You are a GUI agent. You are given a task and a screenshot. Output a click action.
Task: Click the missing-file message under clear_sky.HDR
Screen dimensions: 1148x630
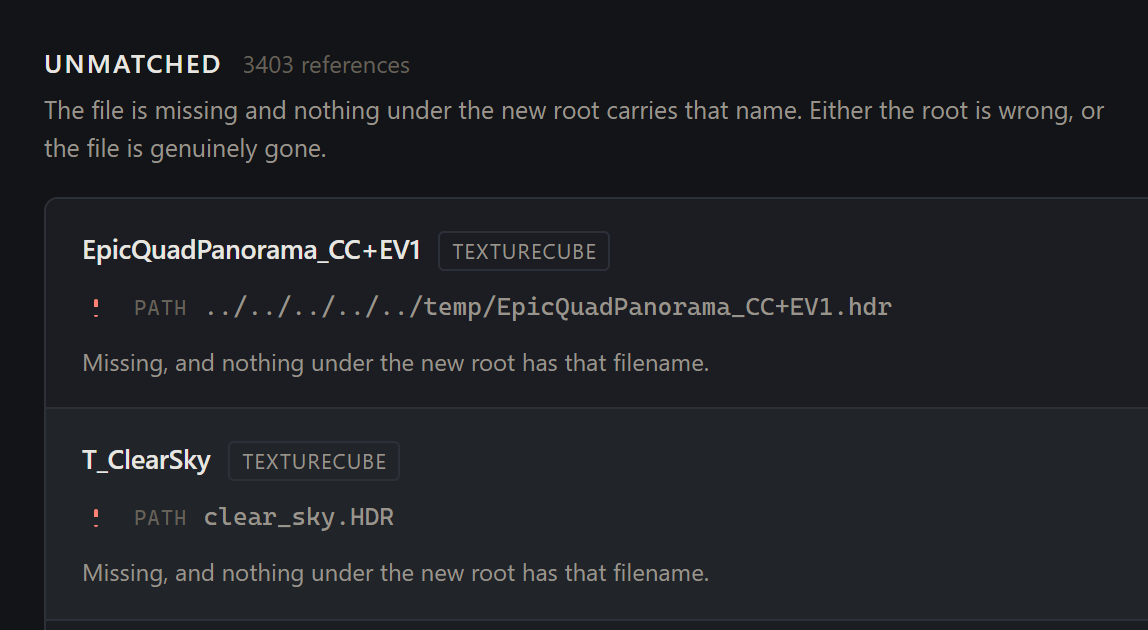395,573
